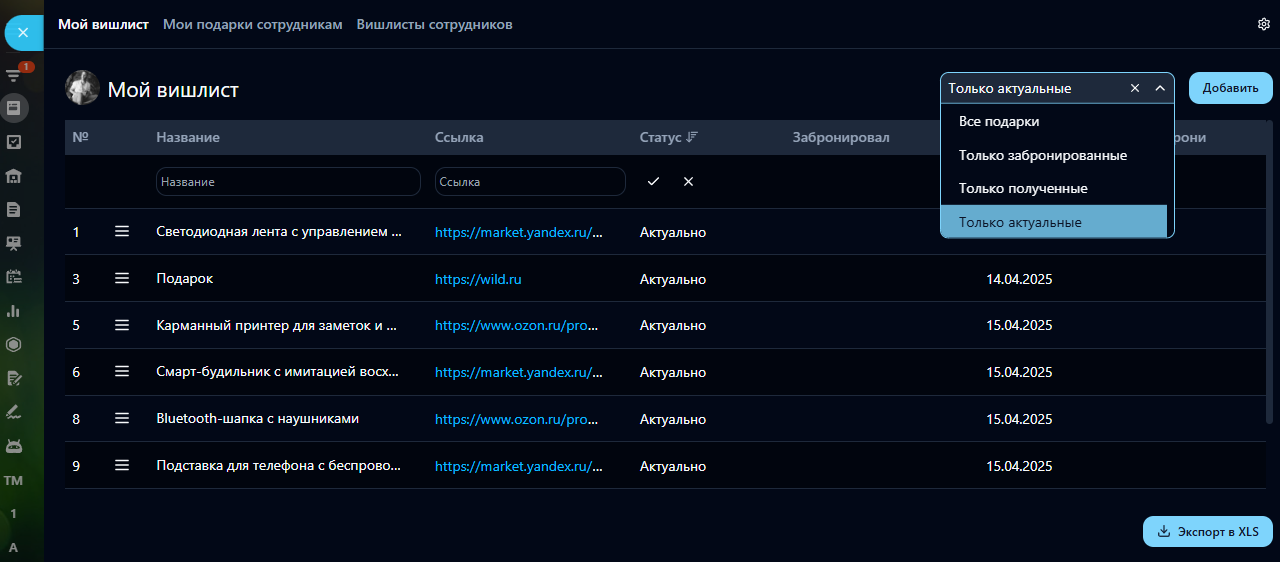Click Экспорт в XLS button
The width and height of the screenshot is (1280, 562).
coord(1208,532)
